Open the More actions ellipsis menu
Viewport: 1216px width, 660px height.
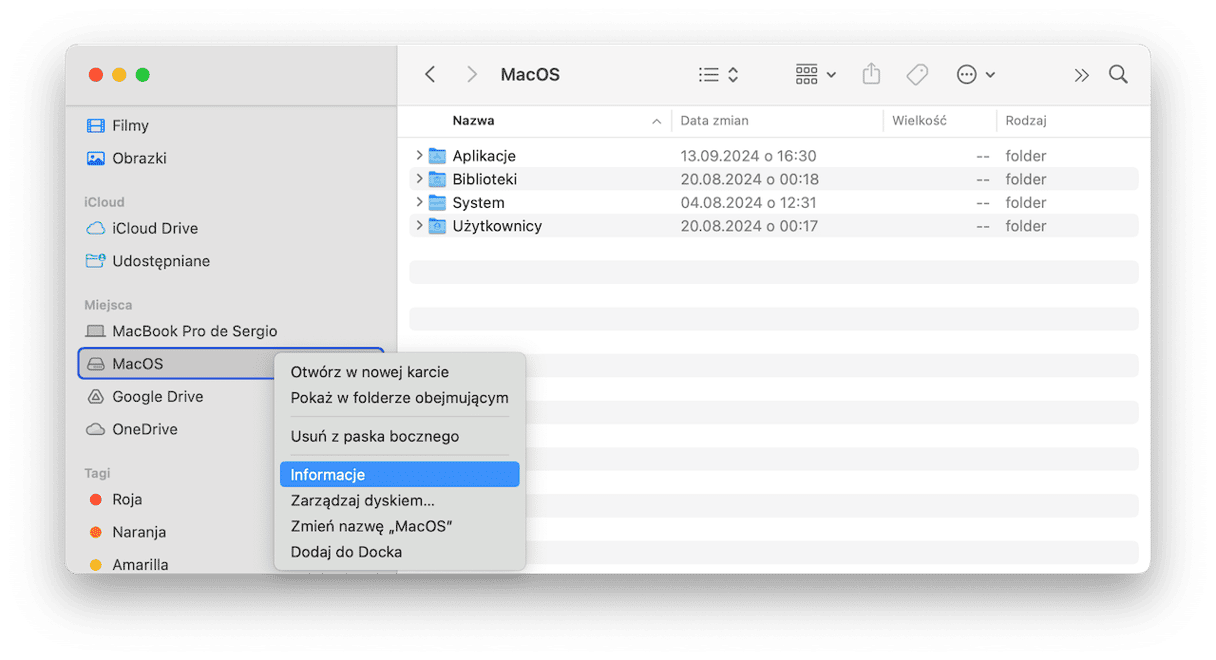click(976, 75)
